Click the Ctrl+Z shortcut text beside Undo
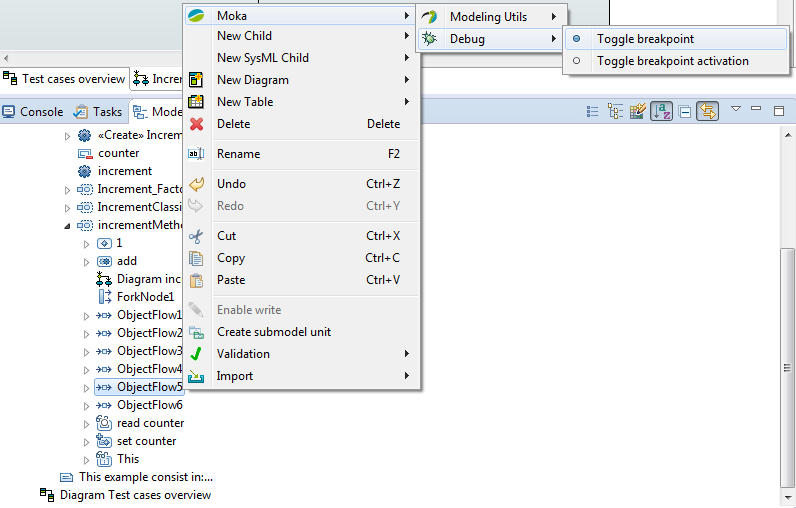Image resolution: width=796 pixels, height=508 pixels. click(x=383, y=184)
